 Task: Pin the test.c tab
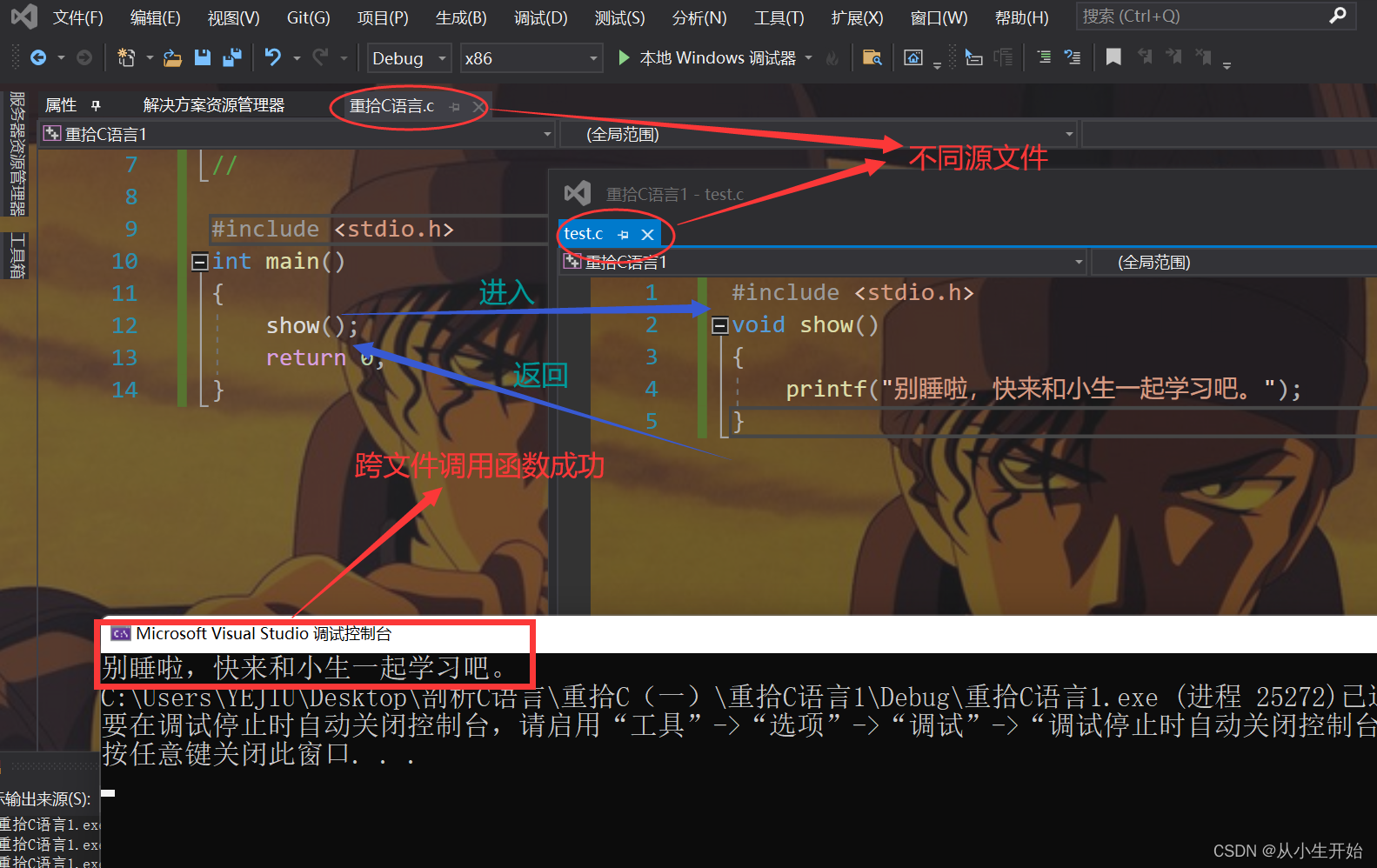click(623, 235)
